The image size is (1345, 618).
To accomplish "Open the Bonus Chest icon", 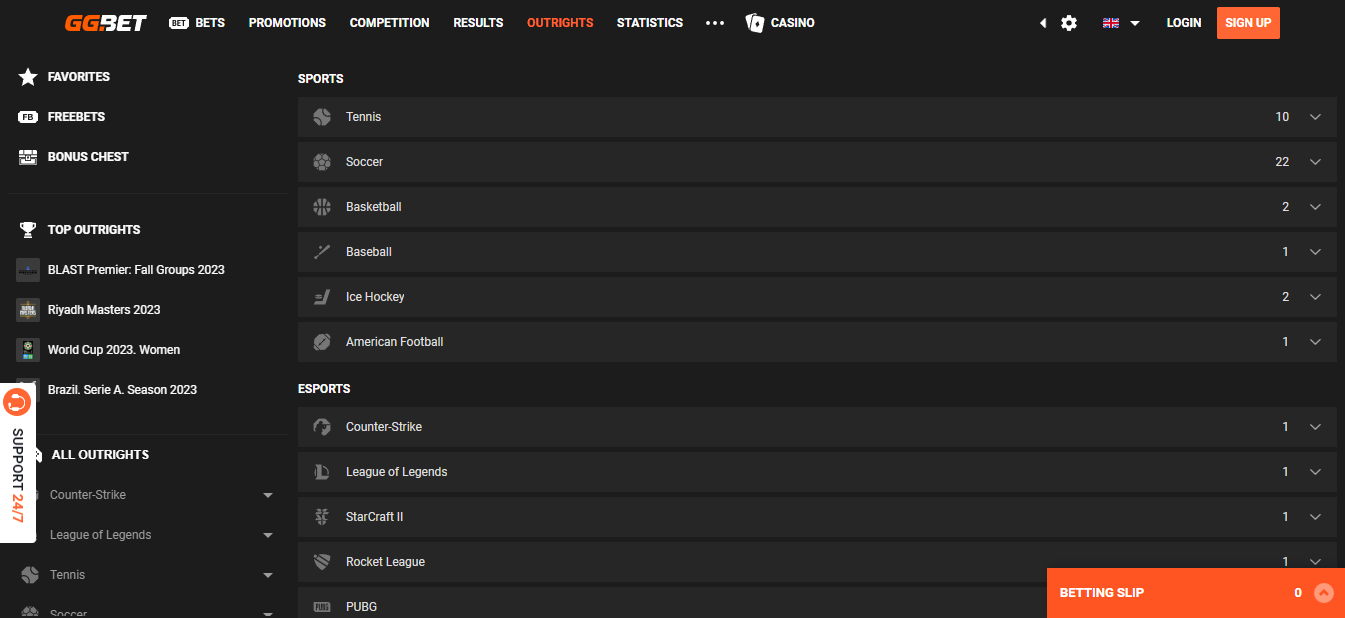I will 28,157.
